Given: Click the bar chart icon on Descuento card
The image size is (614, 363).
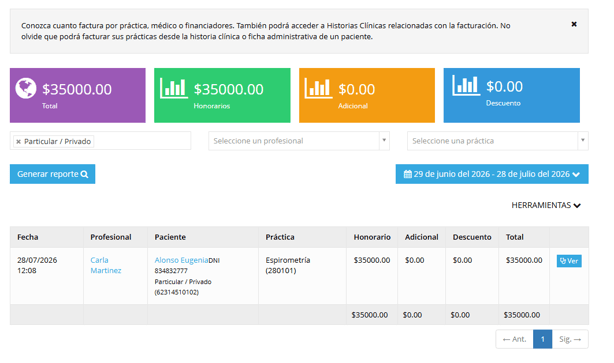Looking at the screenshot, I should [x=466, y=85].
